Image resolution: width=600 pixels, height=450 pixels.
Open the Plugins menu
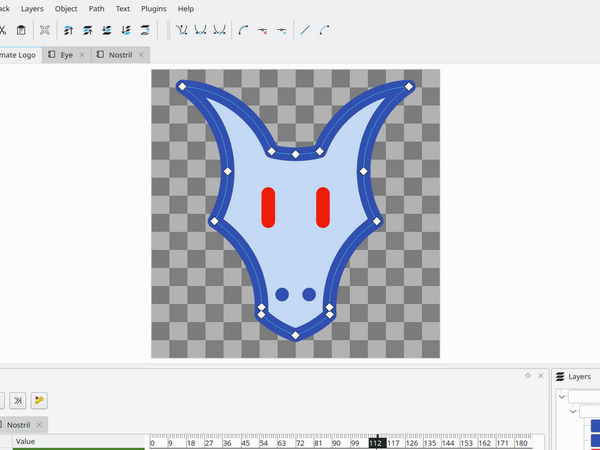[153, 8]
